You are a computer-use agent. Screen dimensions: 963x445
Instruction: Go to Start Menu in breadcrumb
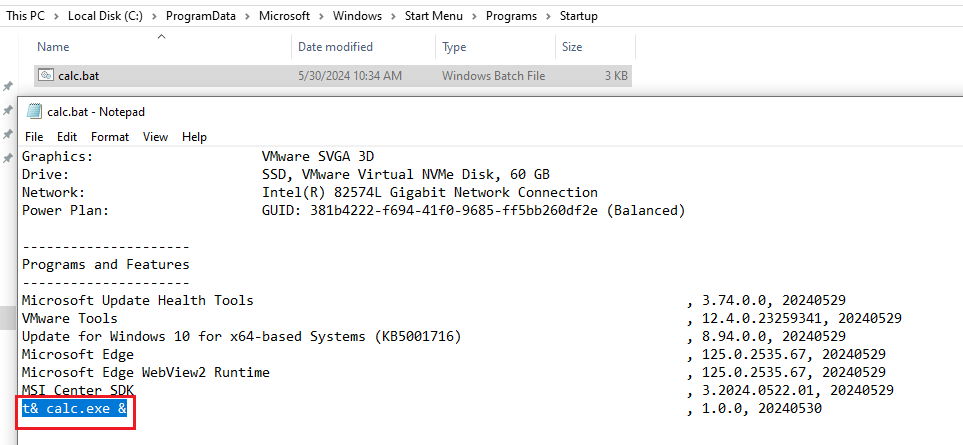434,16
